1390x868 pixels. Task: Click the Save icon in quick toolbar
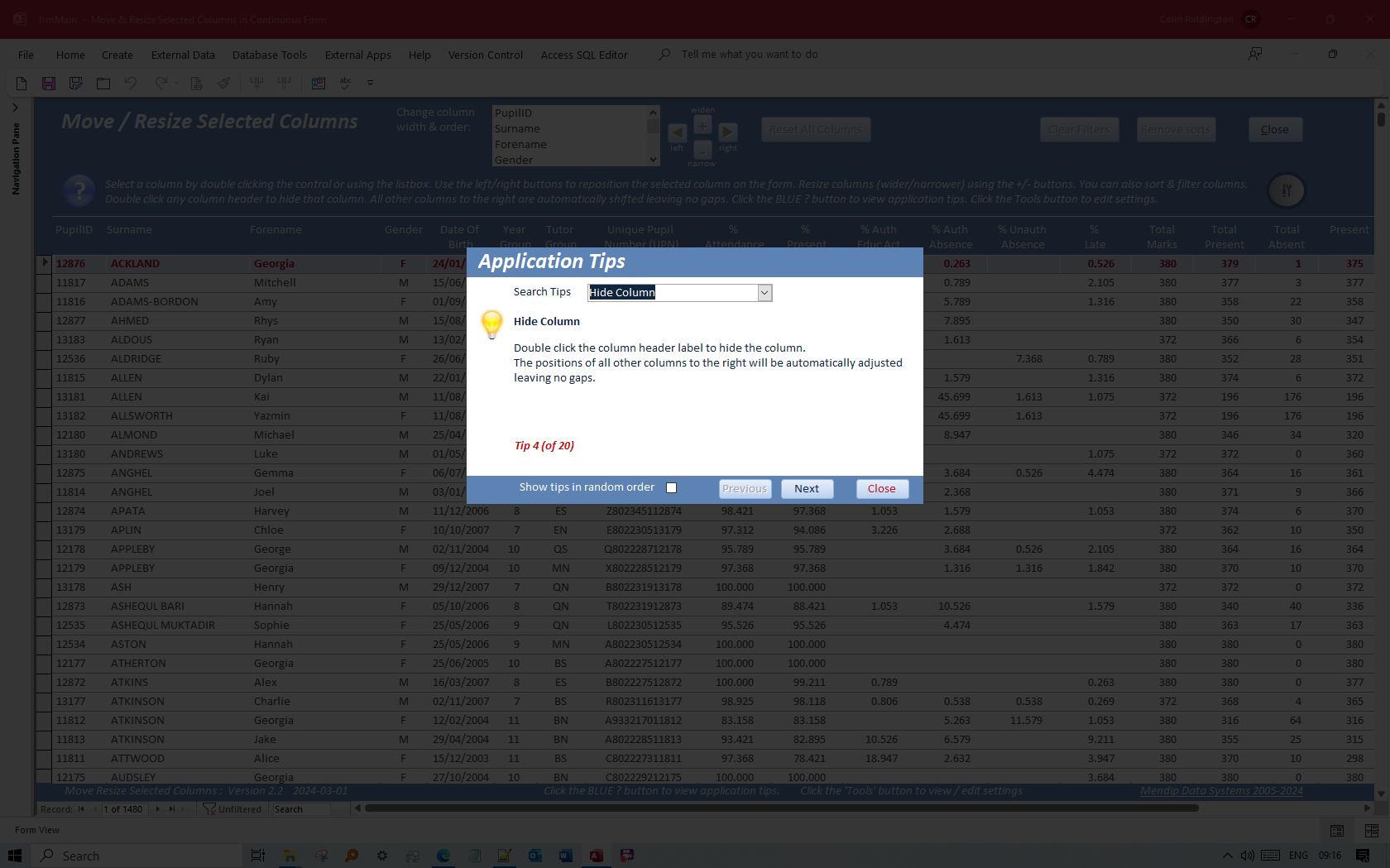(x=49, y=83)
